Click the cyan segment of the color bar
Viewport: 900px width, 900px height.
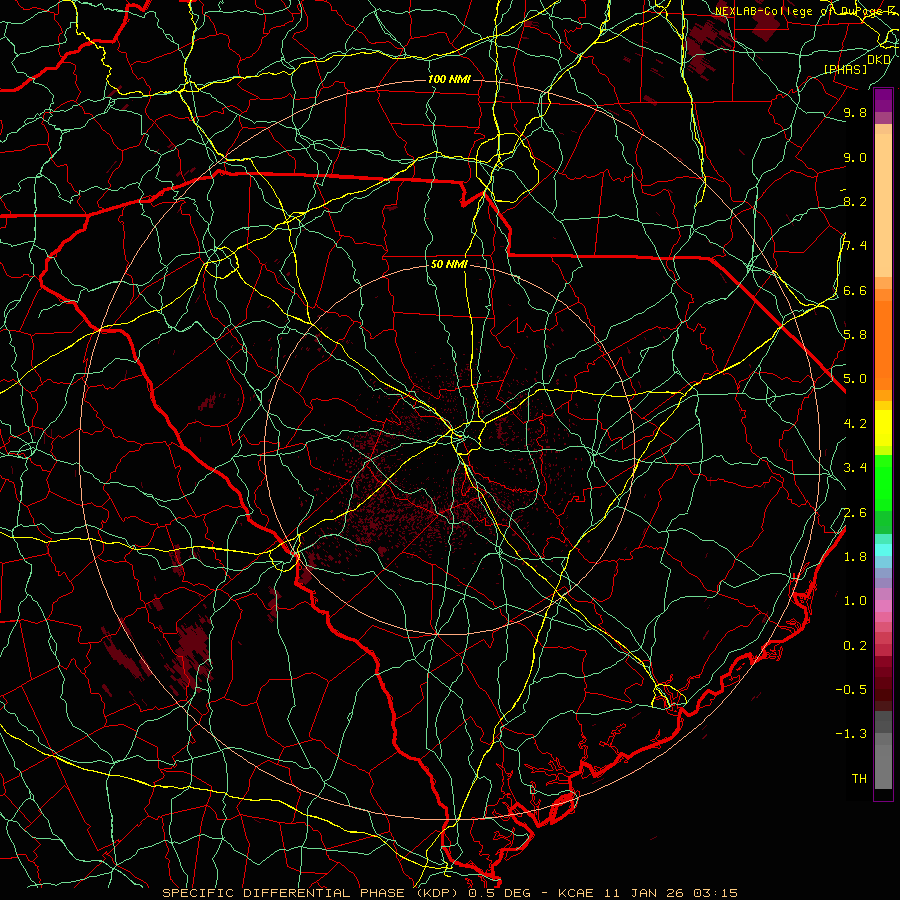pos(883,550)
